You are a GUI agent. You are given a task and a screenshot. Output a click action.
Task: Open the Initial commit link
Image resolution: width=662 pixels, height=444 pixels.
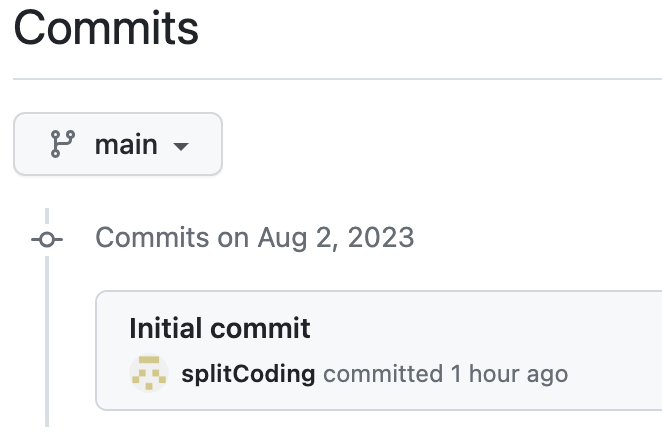click(x=220, y=328)
